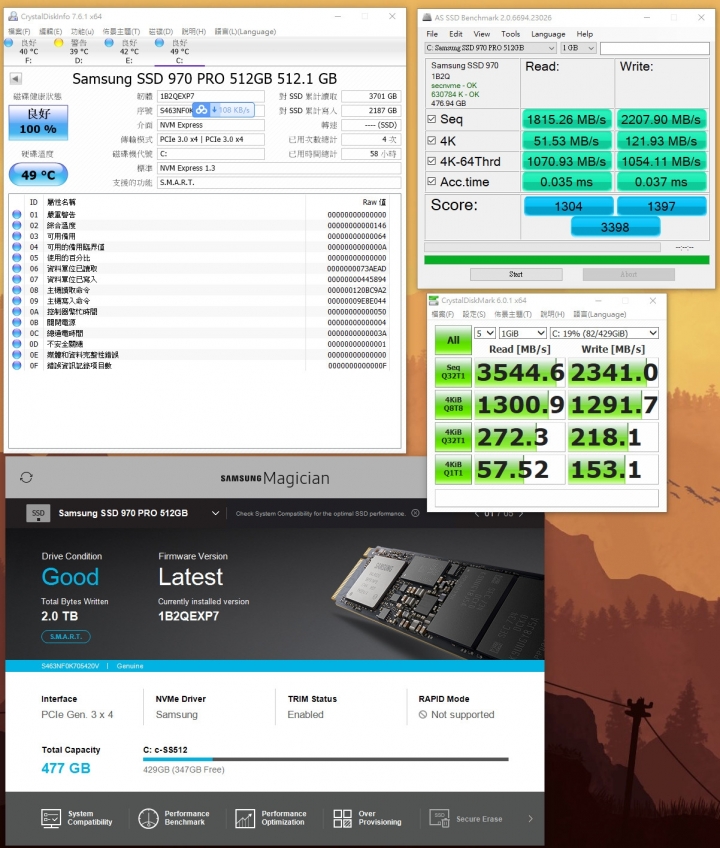Click the right arrow in Magician's bottom bar

(x=530, y=819)
